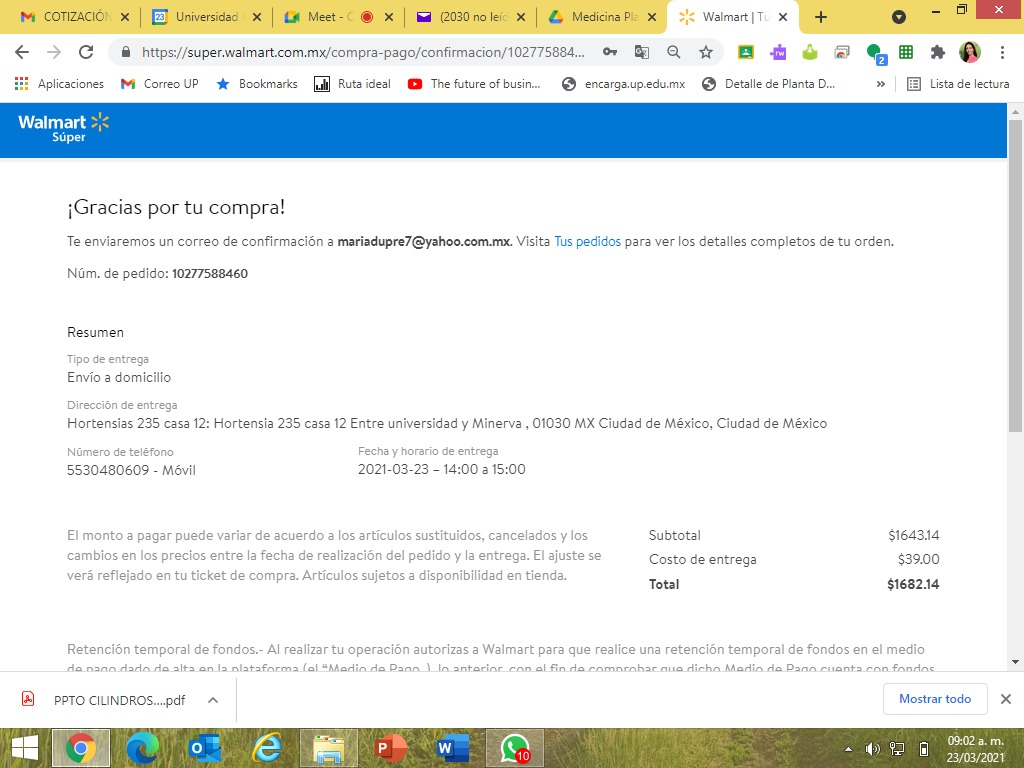
Task: Show hidden system tray icons
Action: click(848, 749)
